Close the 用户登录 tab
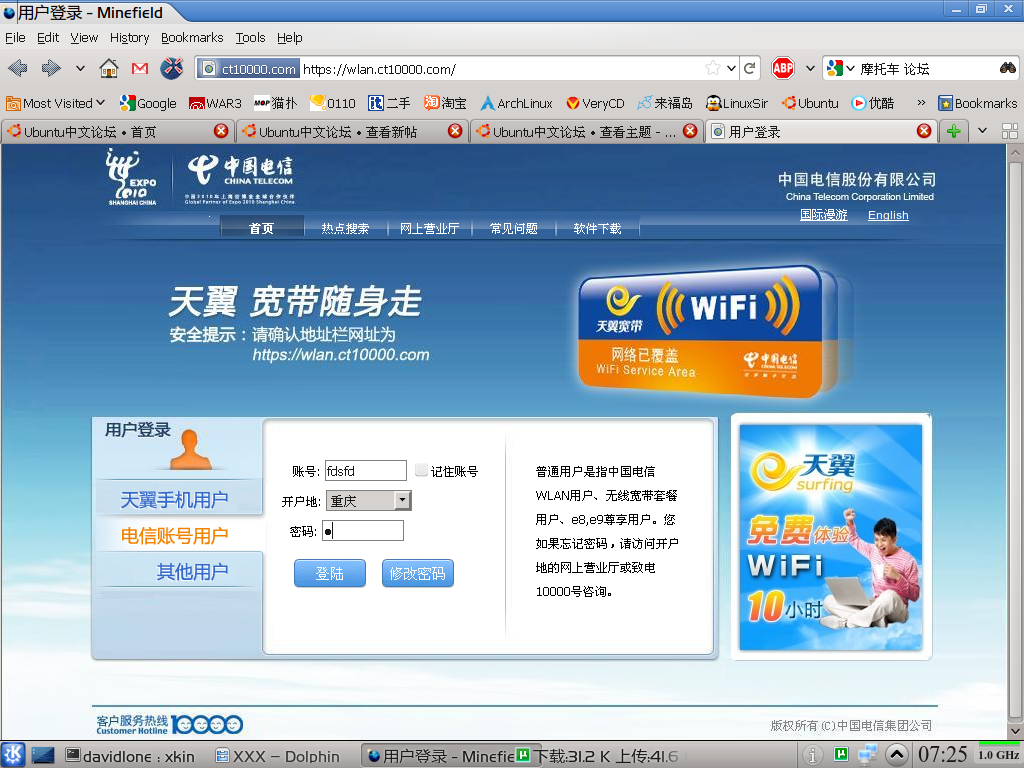Image resolution: width=1024 pixels, height=768 pixels. [x=923, y=131]
